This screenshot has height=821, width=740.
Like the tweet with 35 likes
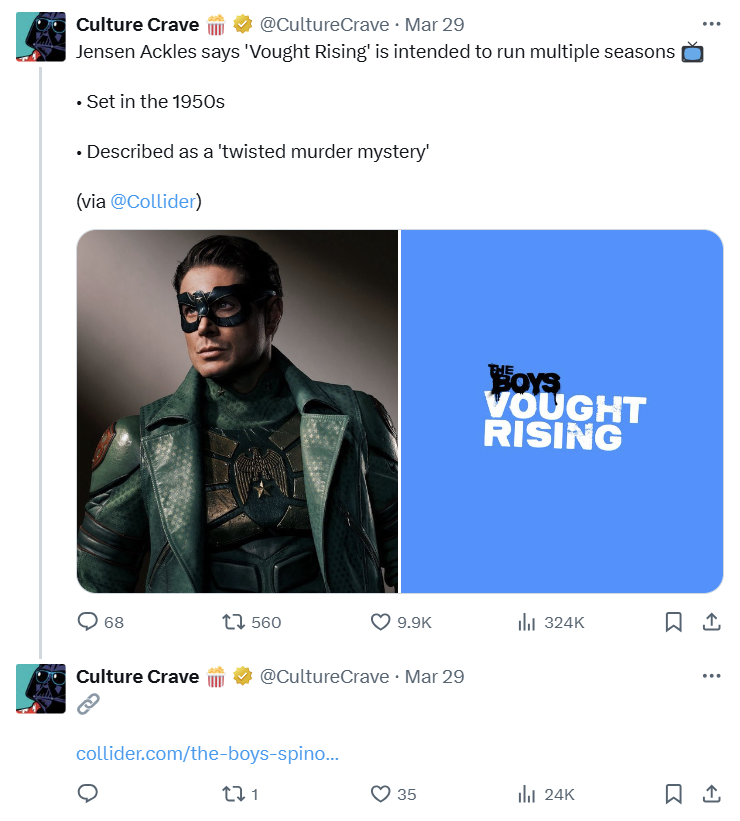coord(380,794)
